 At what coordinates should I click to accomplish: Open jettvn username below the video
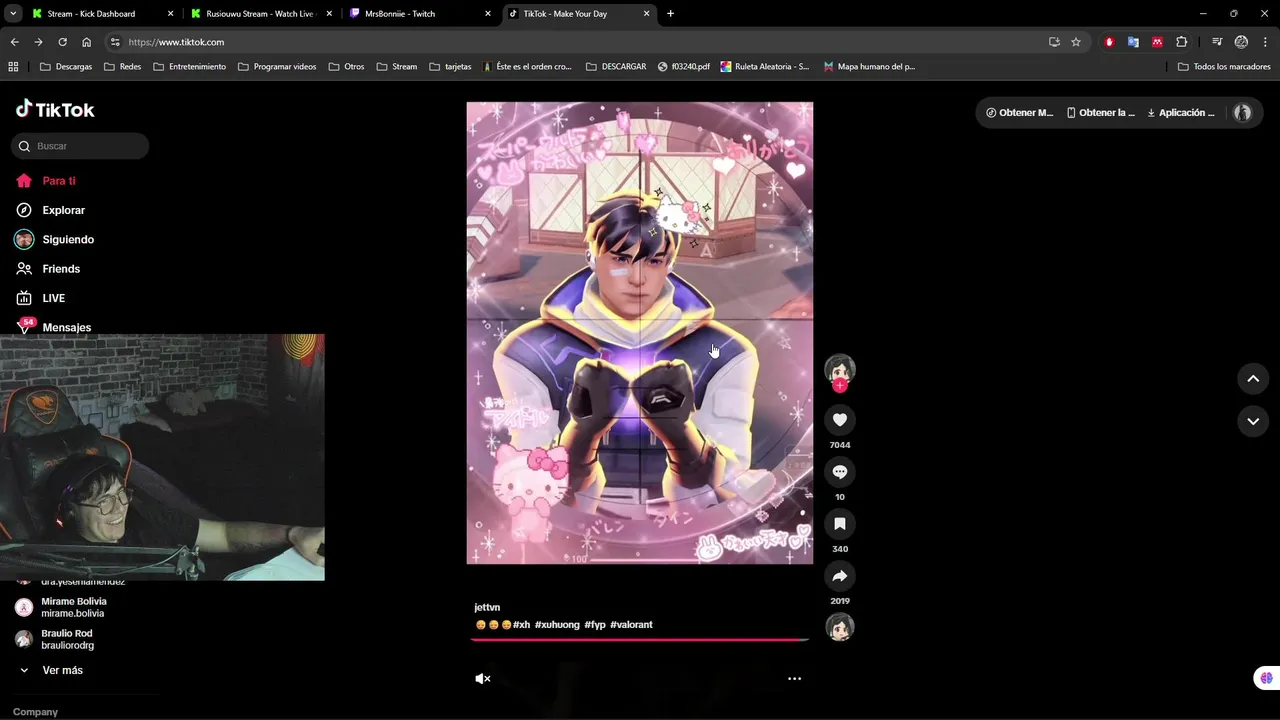(487, 607)
